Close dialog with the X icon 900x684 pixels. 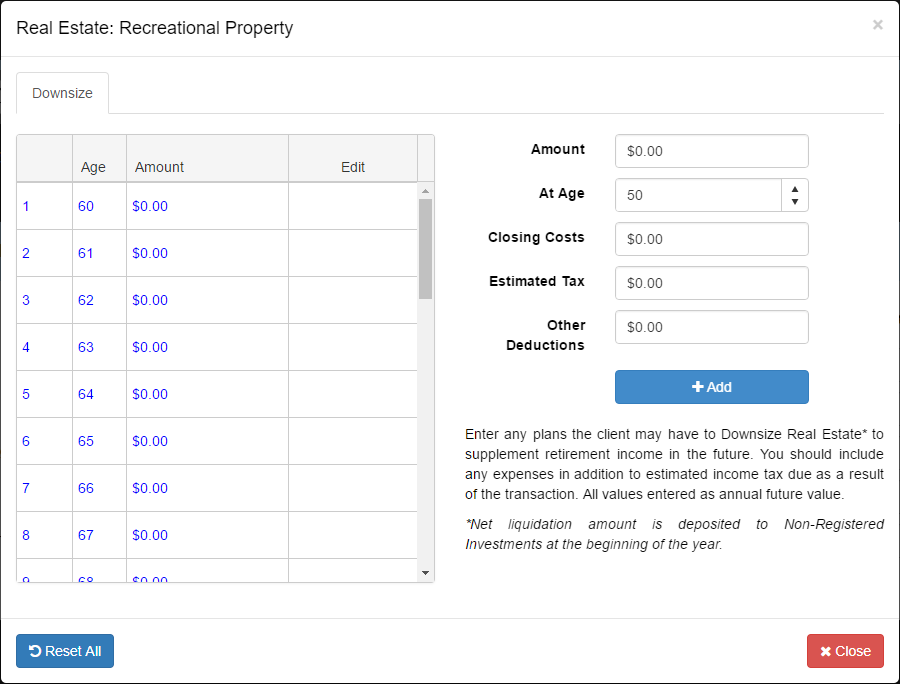pos(877,25)
